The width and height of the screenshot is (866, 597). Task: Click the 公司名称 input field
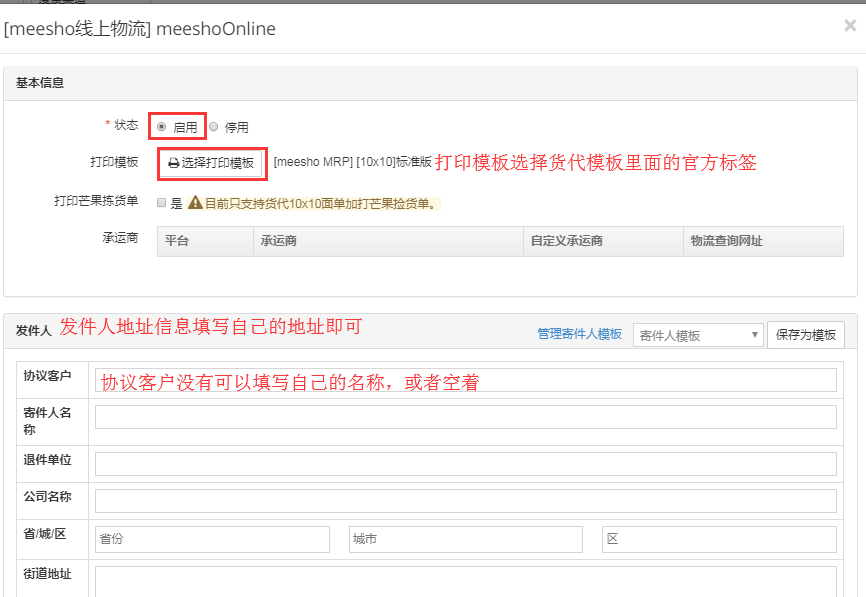pyautogui.click(x=465, y=501)
